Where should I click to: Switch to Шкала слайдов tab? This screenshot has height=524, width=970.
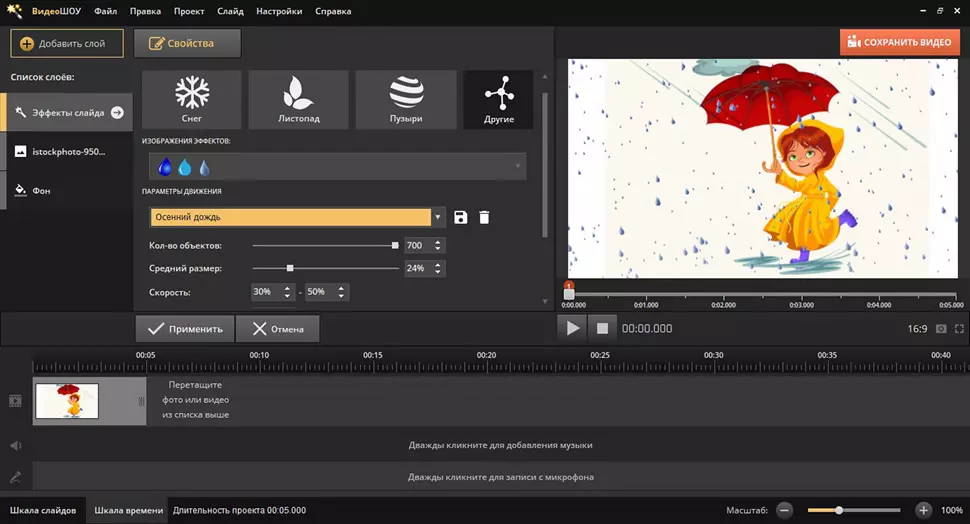(x=43, y=510)
